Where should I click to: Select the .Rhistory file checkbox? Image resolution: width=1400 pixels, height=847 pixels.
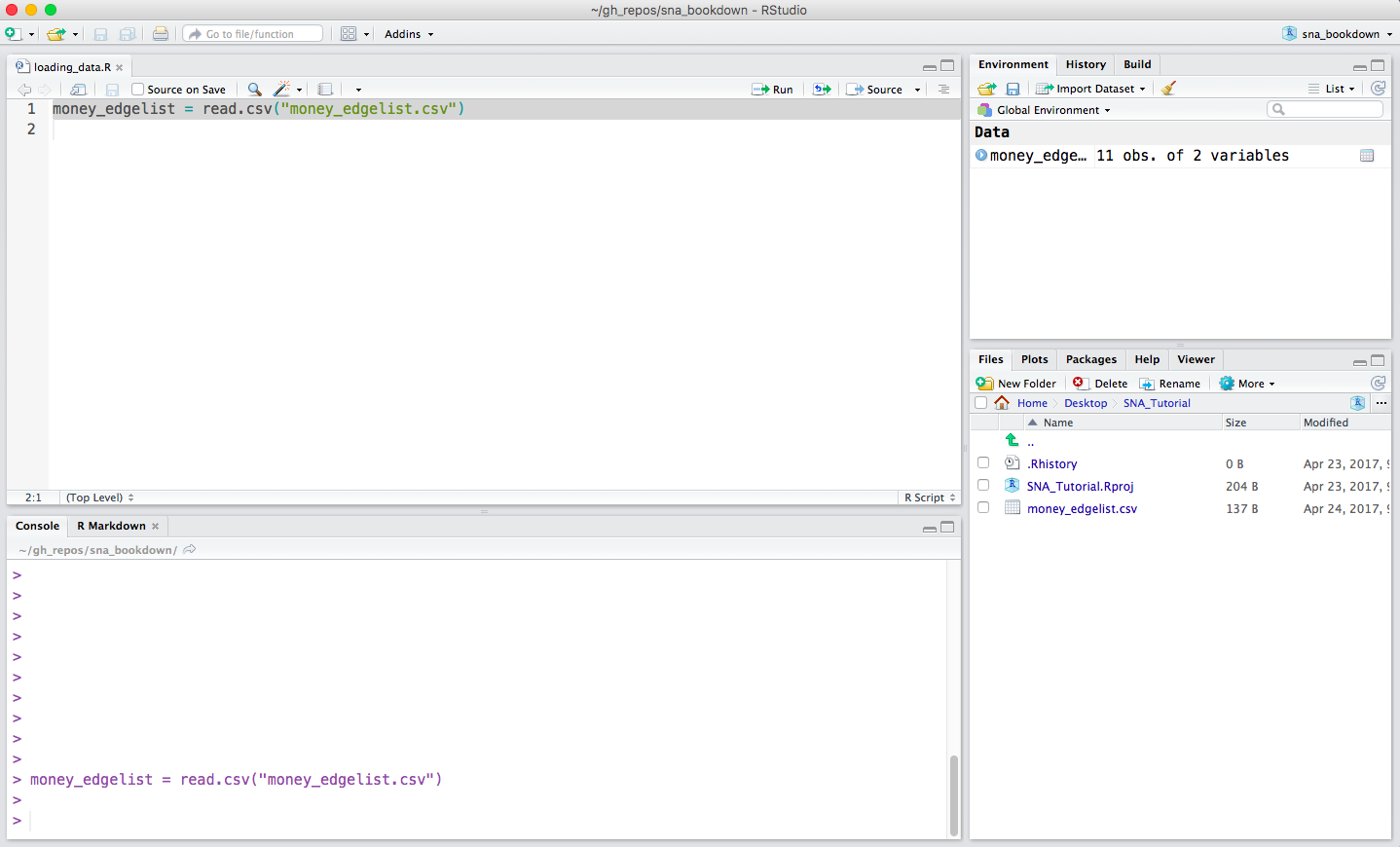coord(983,463)
